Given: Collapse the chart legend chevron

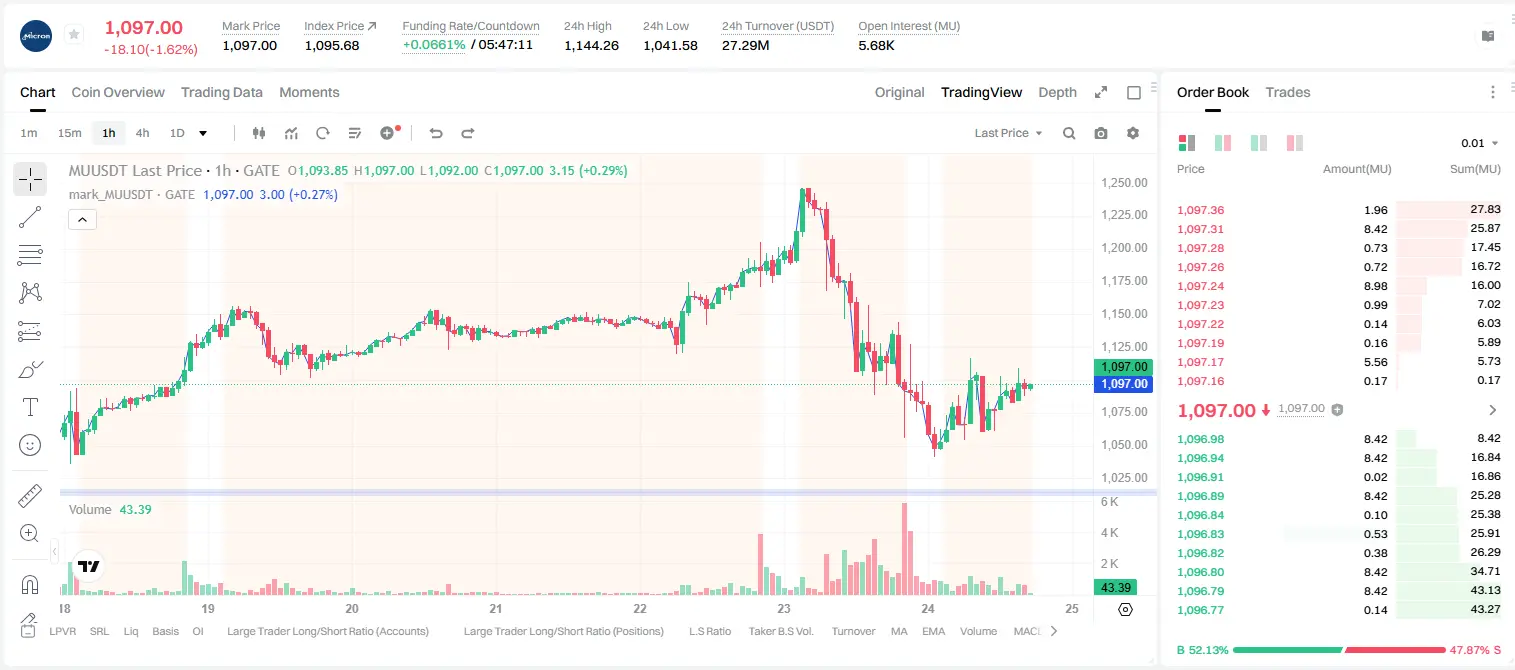Looking at the screenshot, I should 82,219.
